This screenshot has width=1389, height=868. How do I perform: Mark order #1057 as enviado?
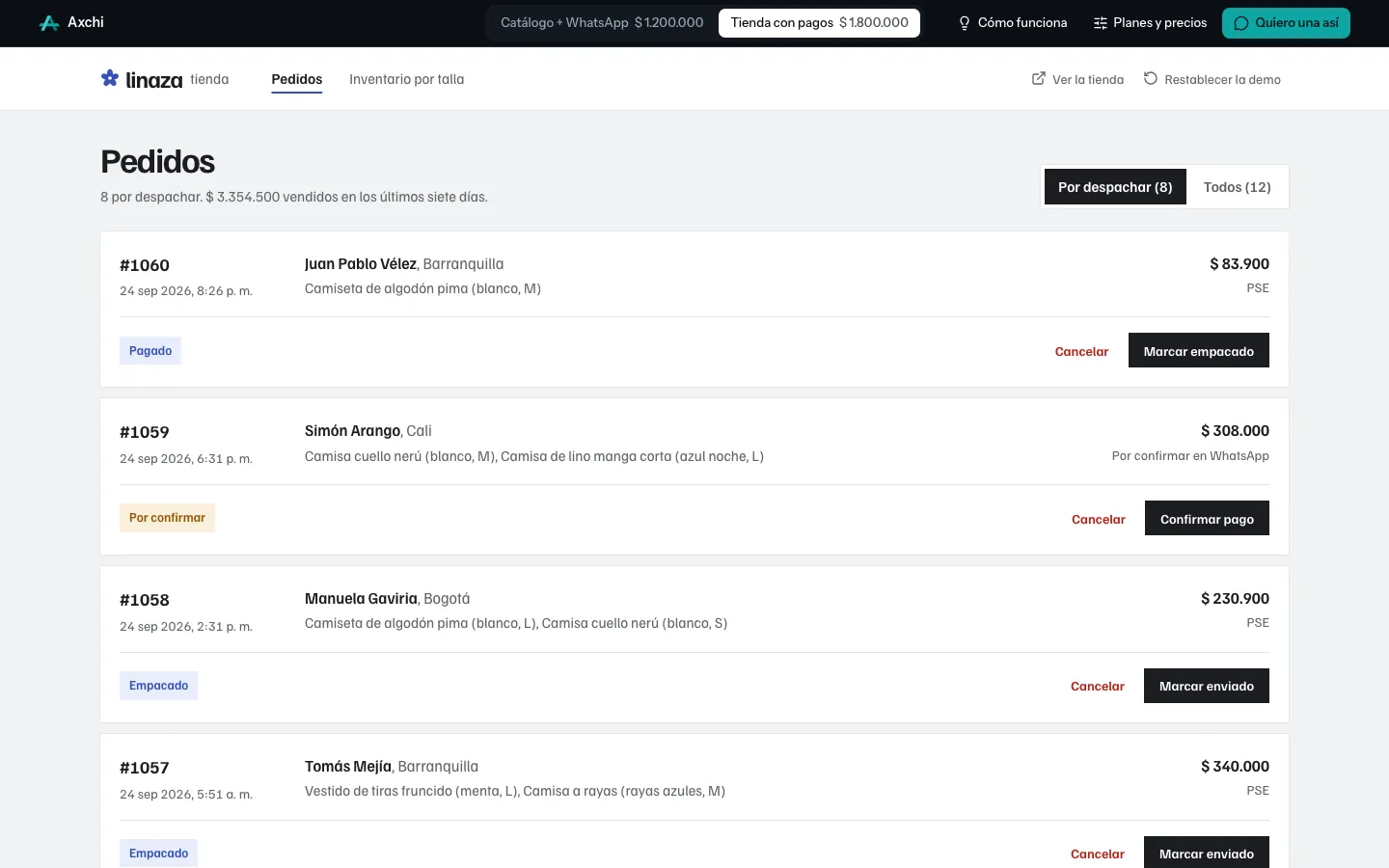tap(1207, 853)
